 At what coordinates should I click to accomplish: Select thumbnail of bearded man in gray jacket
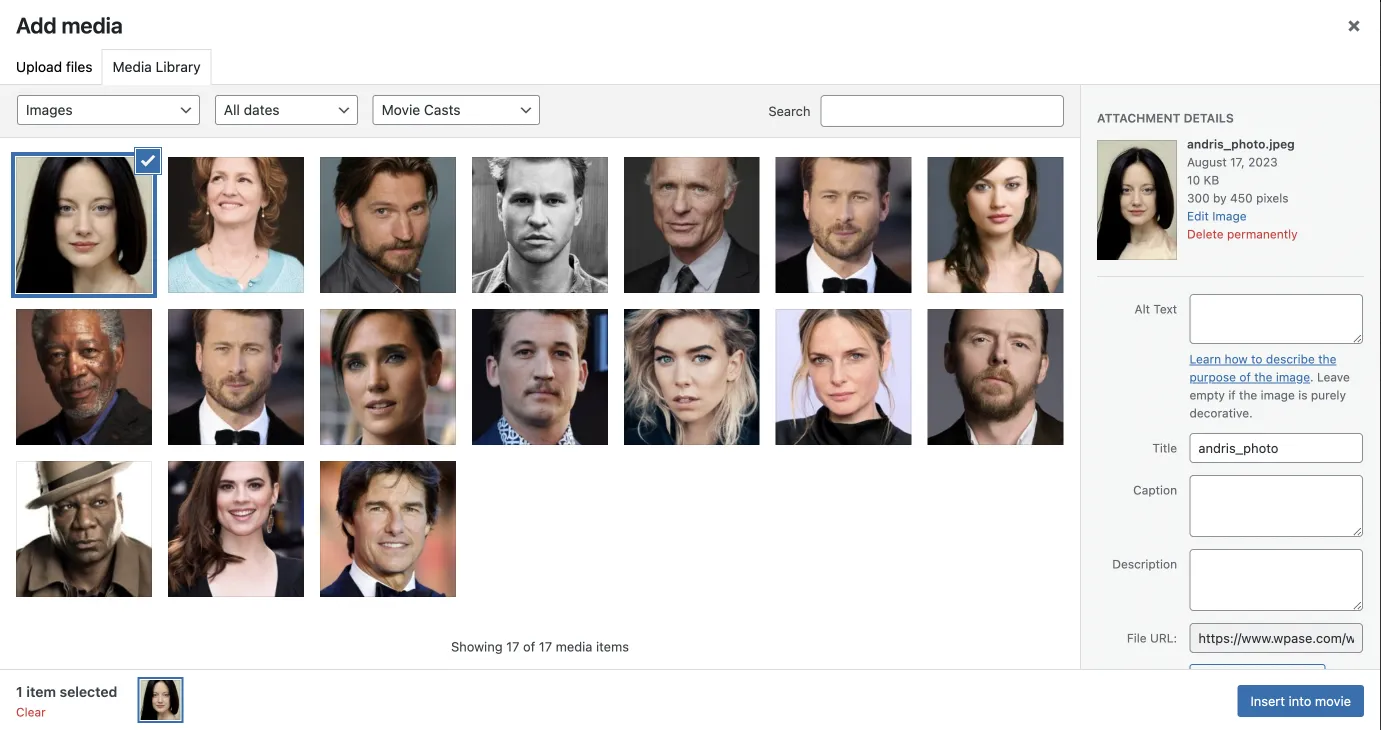[388, 225]
